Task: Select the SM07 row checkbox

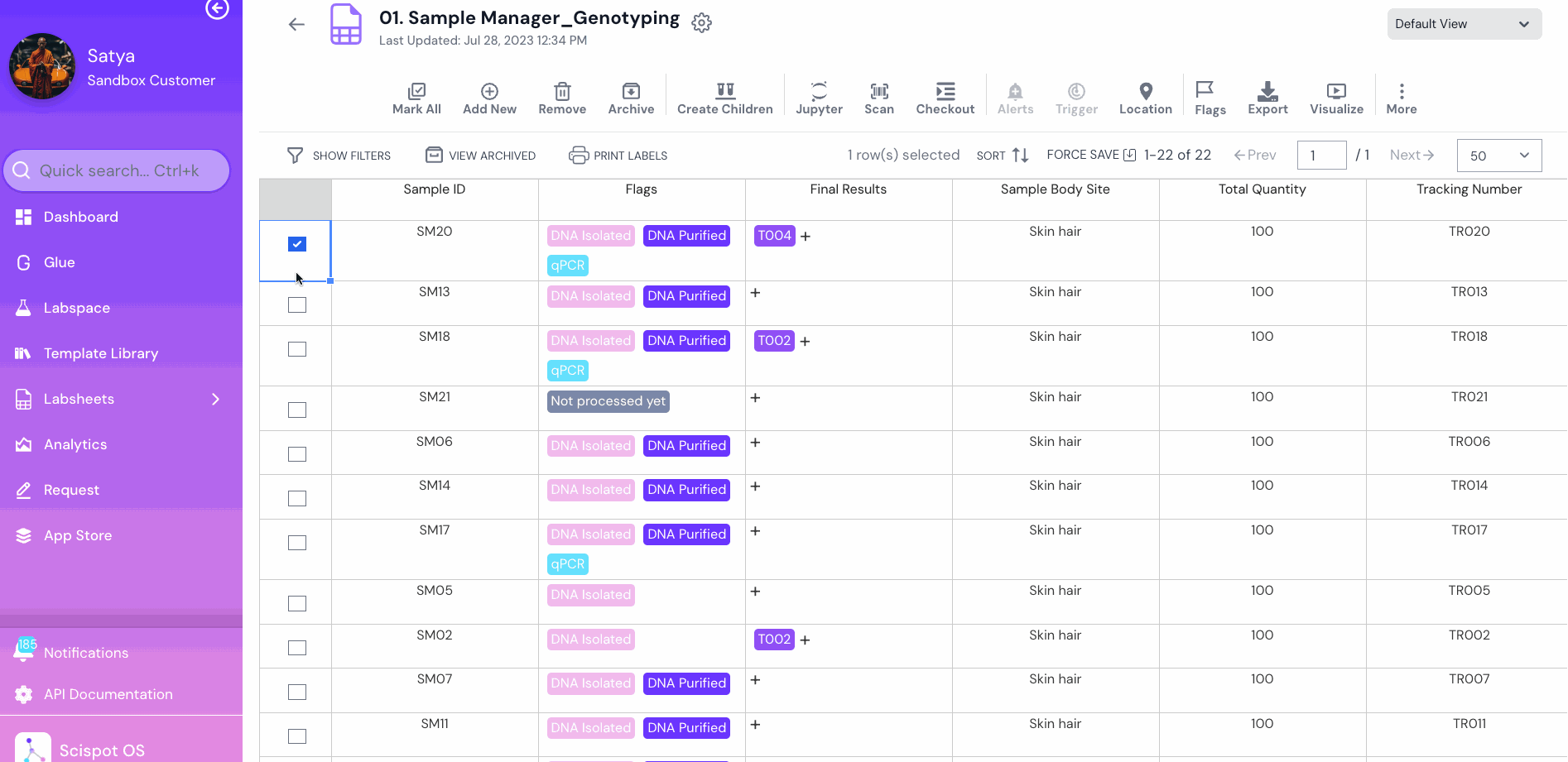Action: coord(297,692)
